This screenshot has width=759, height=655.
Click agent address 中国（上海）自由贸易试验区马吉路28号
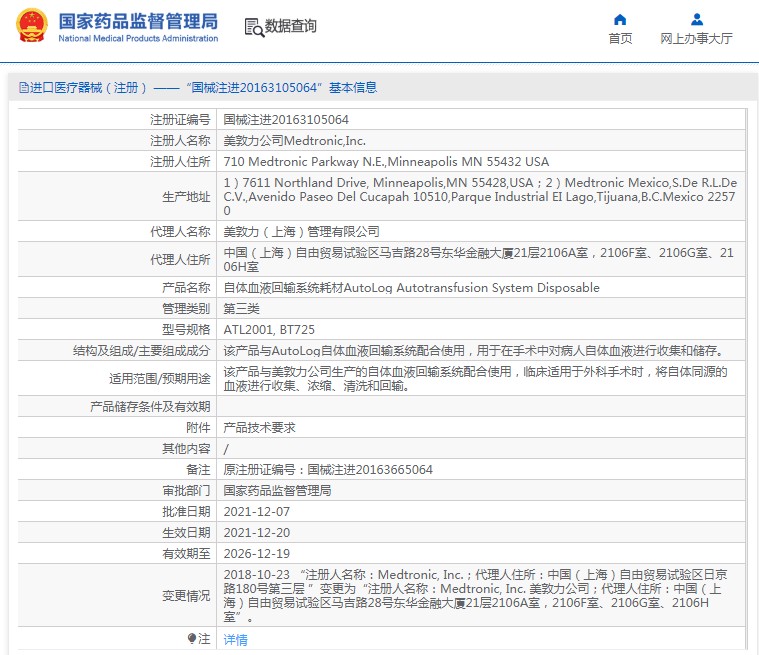[x=478, y=259]
